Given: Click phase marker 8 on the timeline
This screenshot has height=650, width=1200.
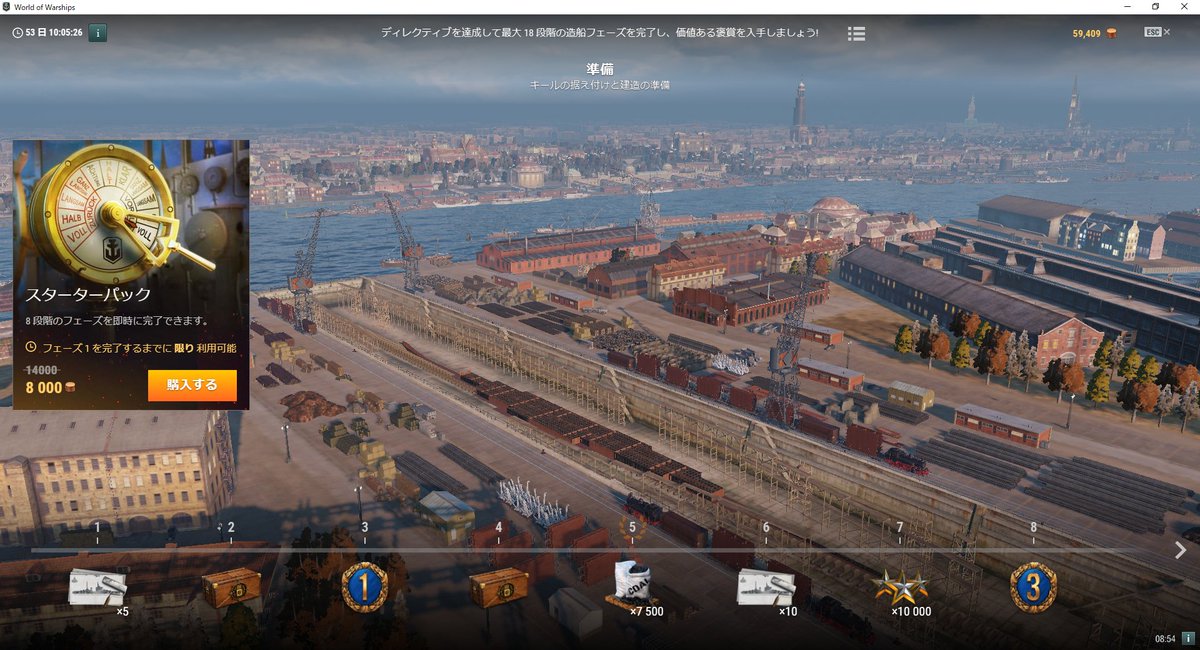Looking at the screenshot, I should pos(1034,528).
